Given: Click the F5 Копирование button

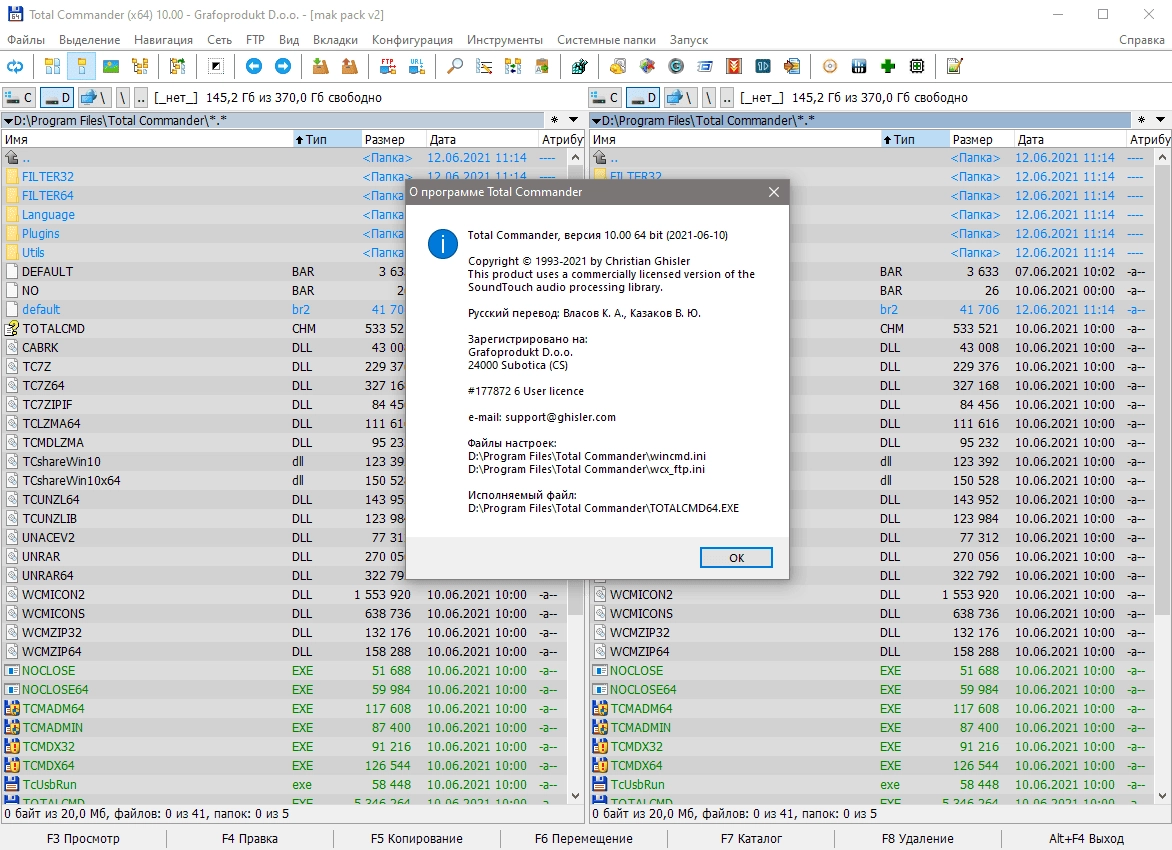Looking at the screenshot, I should (x=416, y=839).
